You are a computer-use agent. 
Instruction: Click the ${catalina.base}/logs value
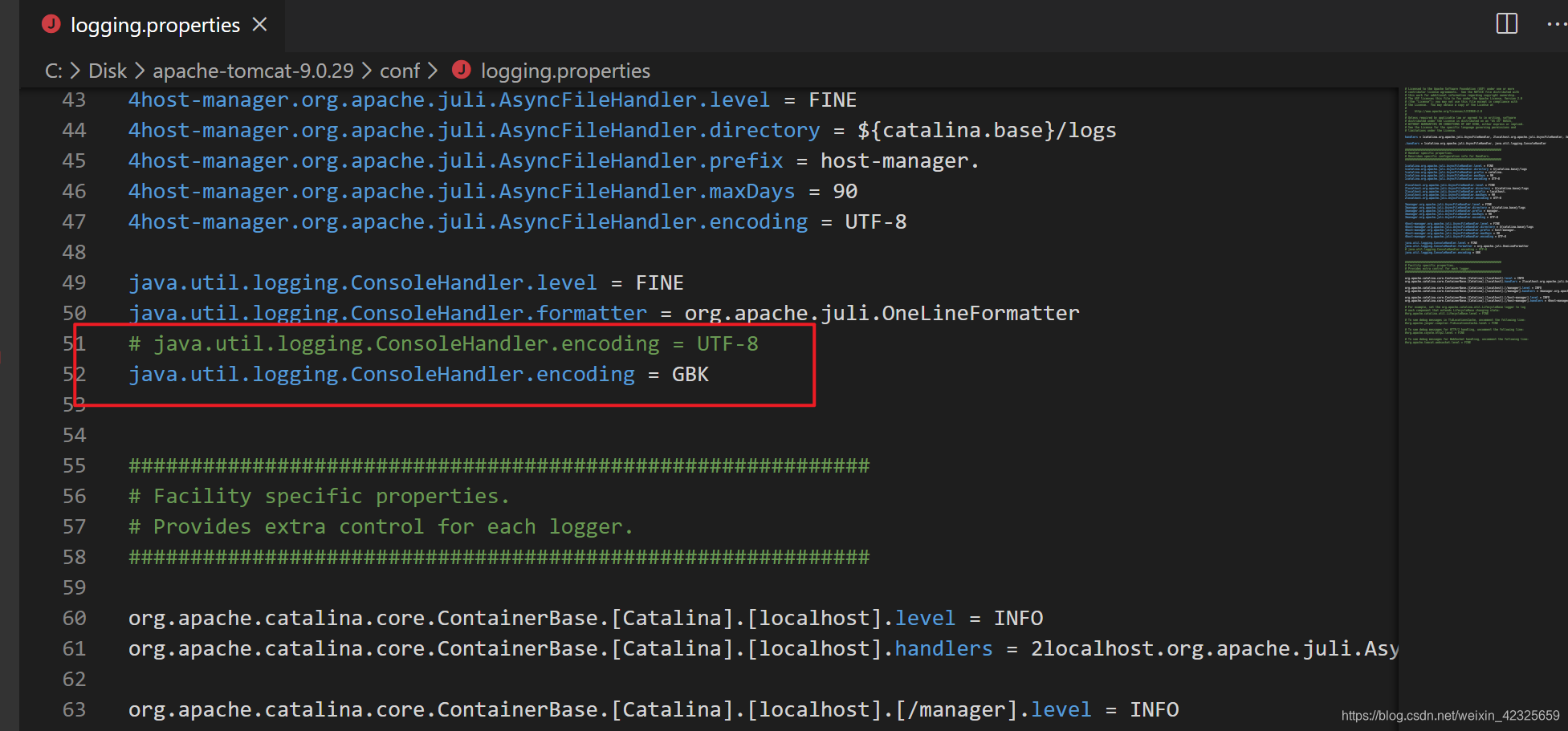coord(987,131)
